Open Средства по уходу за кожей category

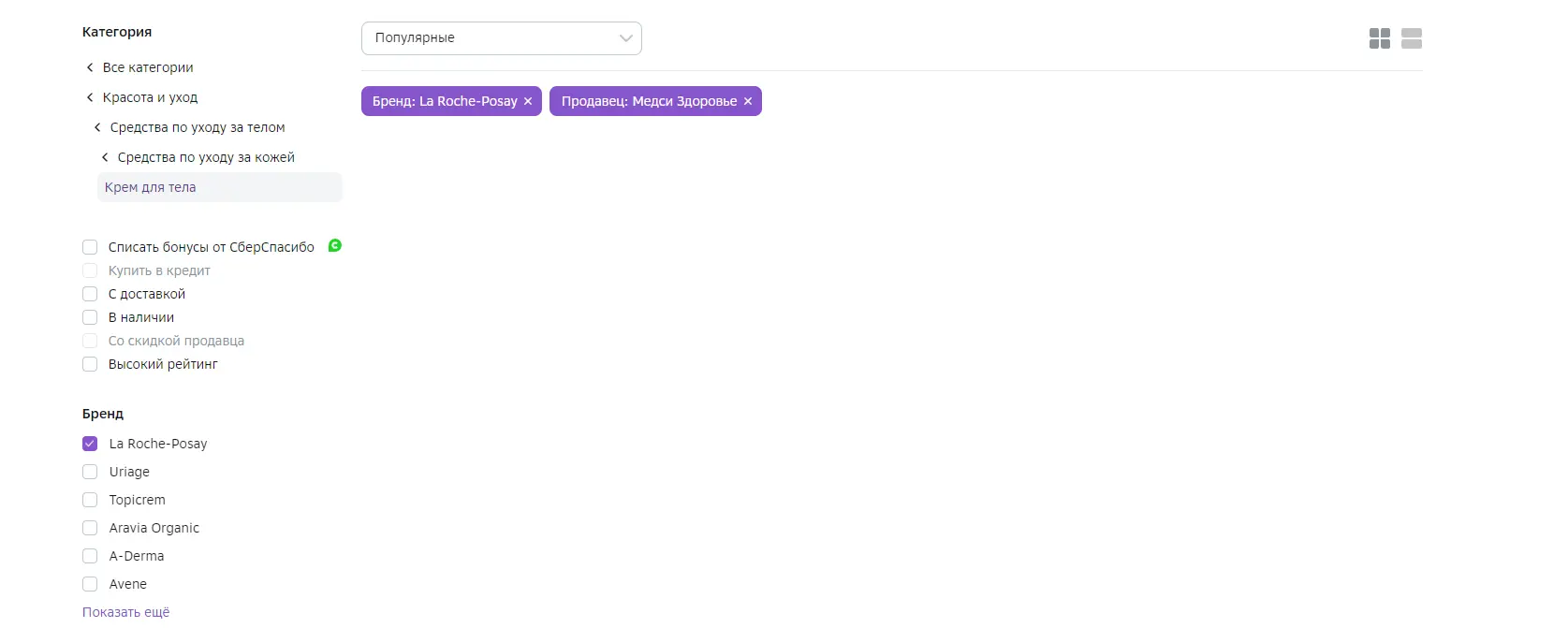point(206,157)
